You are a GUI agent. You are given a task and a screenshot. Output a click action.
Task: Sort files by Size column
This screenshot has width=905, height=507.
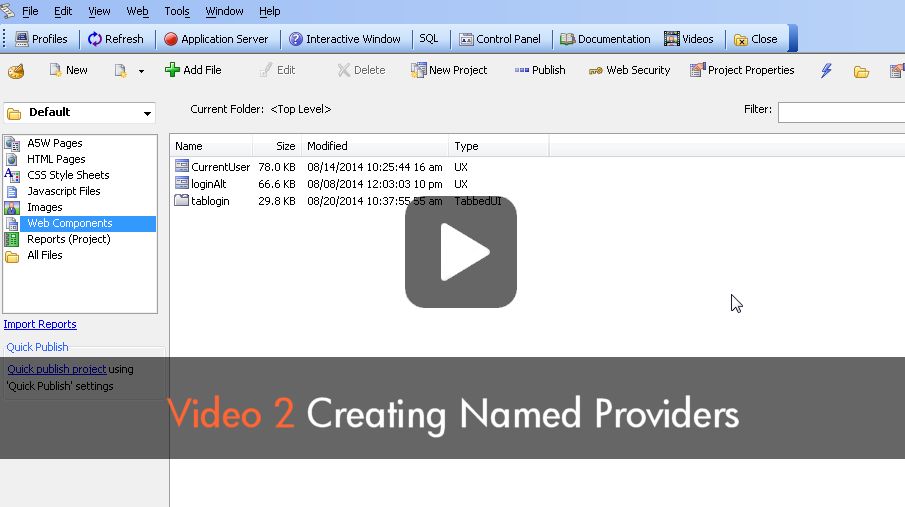[x=277, y=146]
